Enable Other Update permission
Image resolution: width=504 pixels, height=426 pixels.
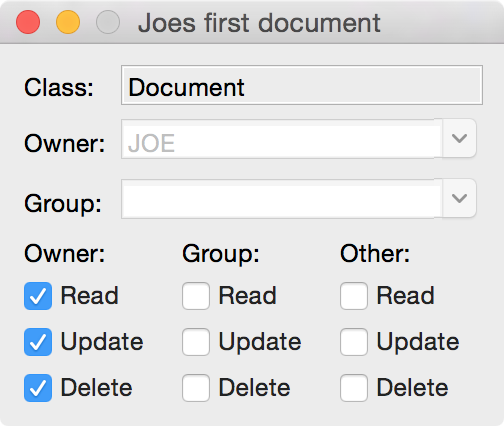354,342
